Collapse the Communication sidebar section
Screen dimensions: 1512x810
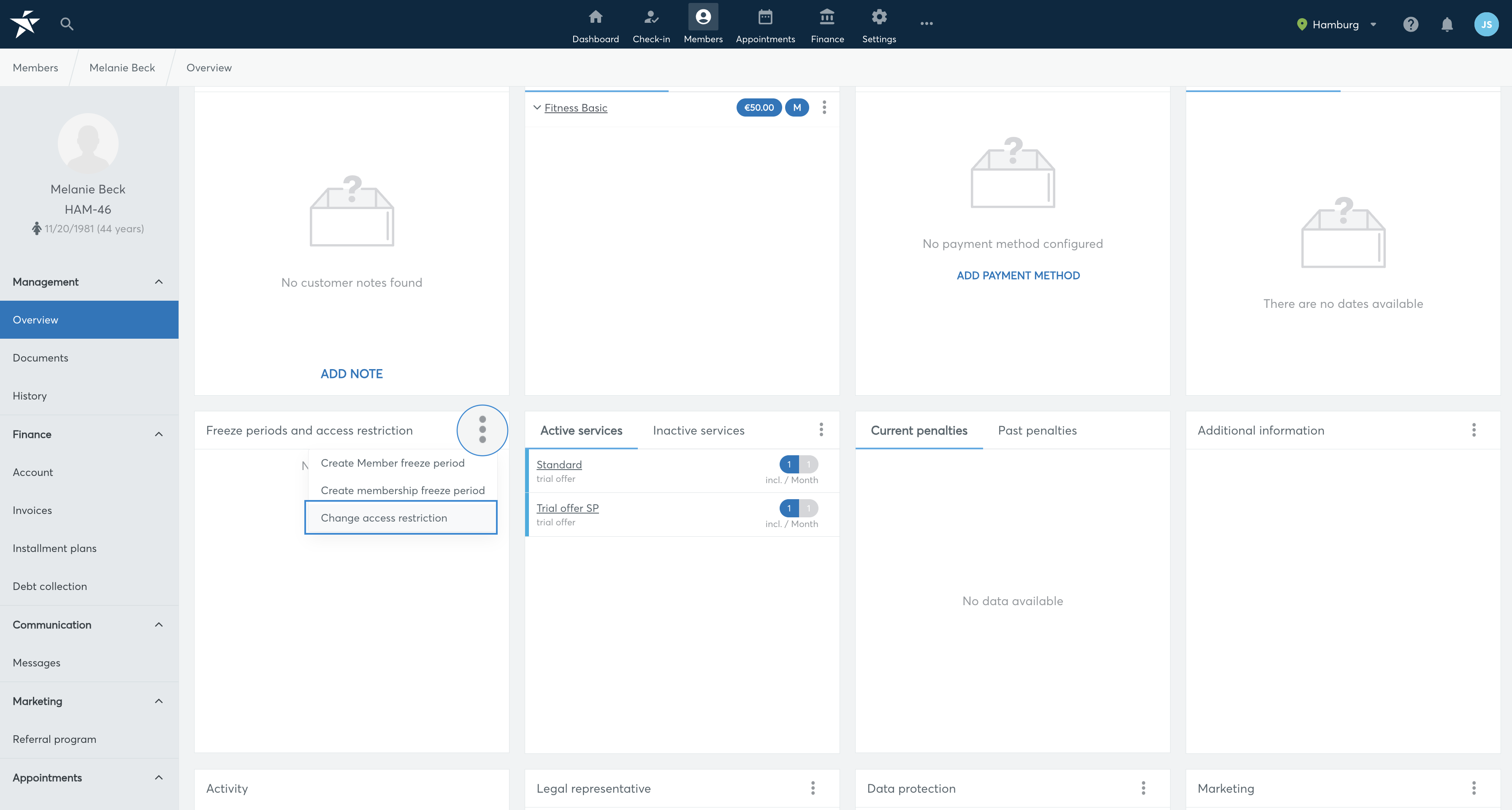(158, 624)
